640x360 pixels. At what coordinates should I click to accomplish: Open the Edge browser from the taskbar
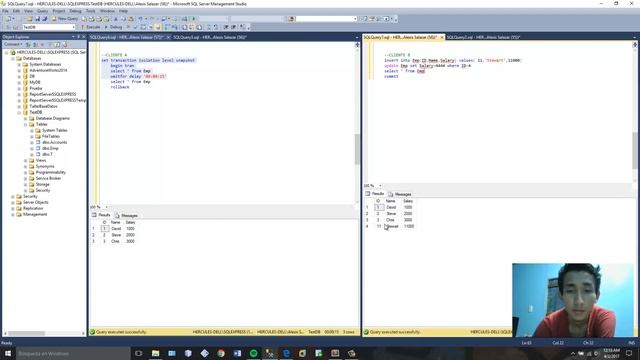(286, 353)
